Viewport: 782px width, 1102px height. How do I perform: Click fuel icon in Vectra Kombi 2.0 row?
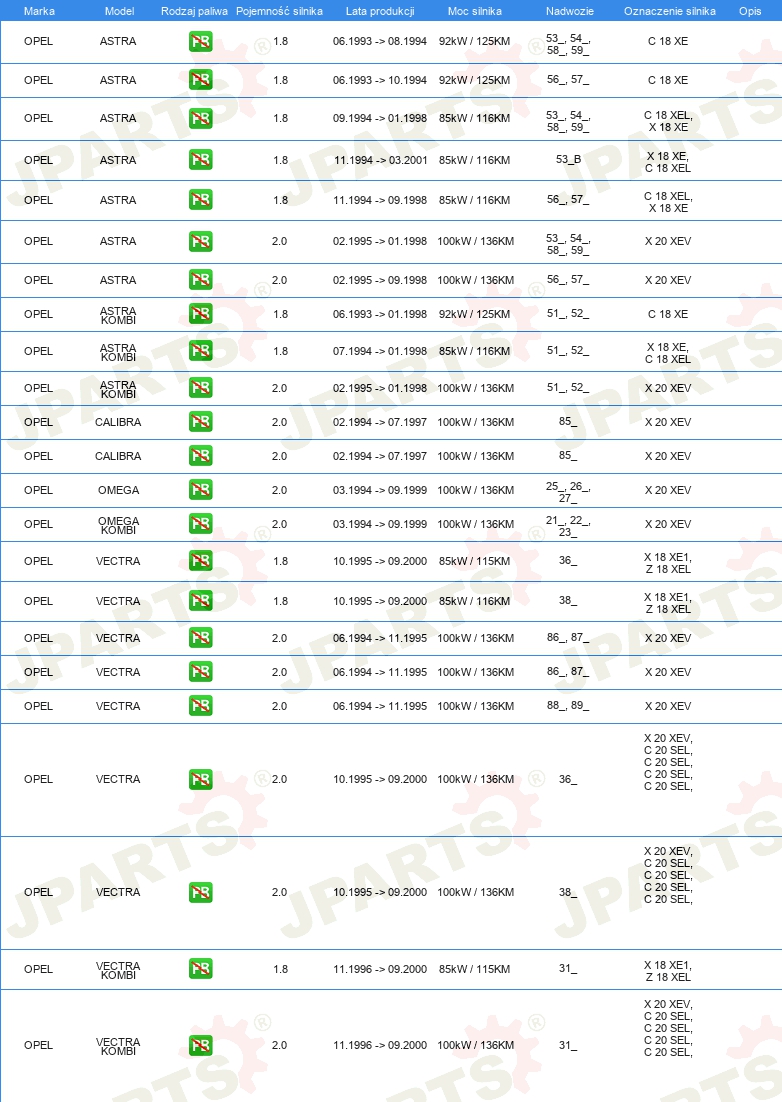[x=200, y=1045]
